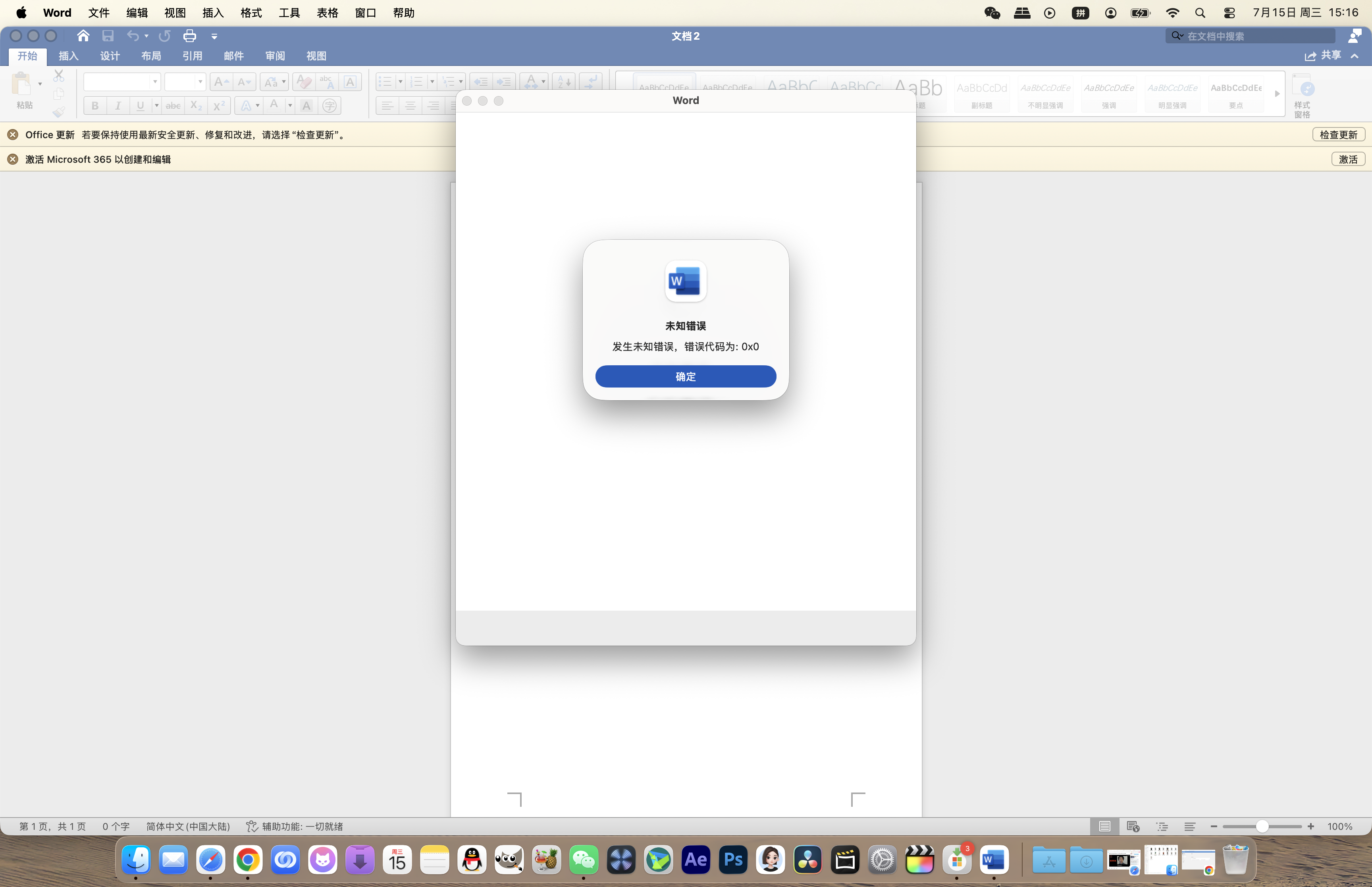
Task: Adjust the zoom slider in status bar
Action: pos(1262,827)
